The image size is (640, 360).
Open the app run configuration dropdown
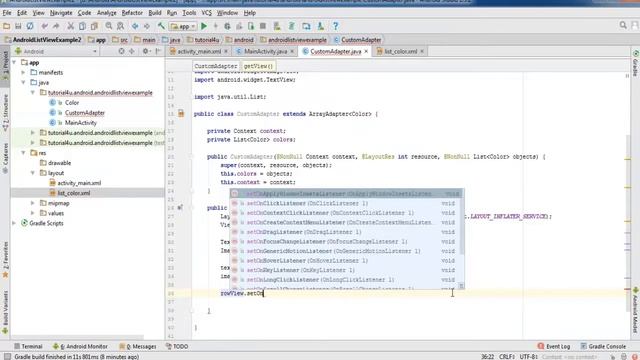click(183, 26)
